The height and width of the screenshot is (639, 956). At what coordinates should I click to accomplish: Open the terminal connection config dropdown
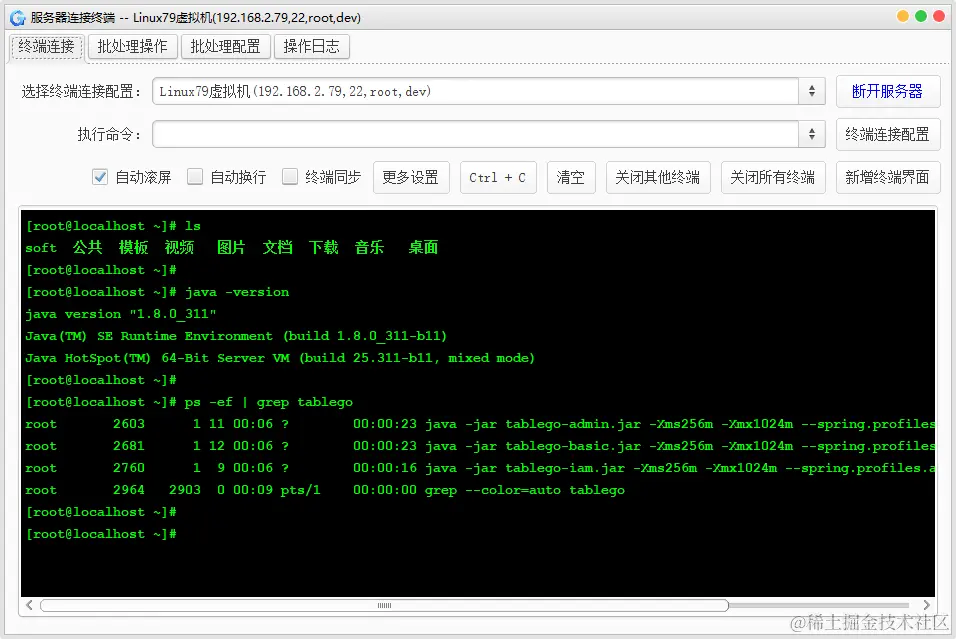pyautogui.click(x=488, y=91)
